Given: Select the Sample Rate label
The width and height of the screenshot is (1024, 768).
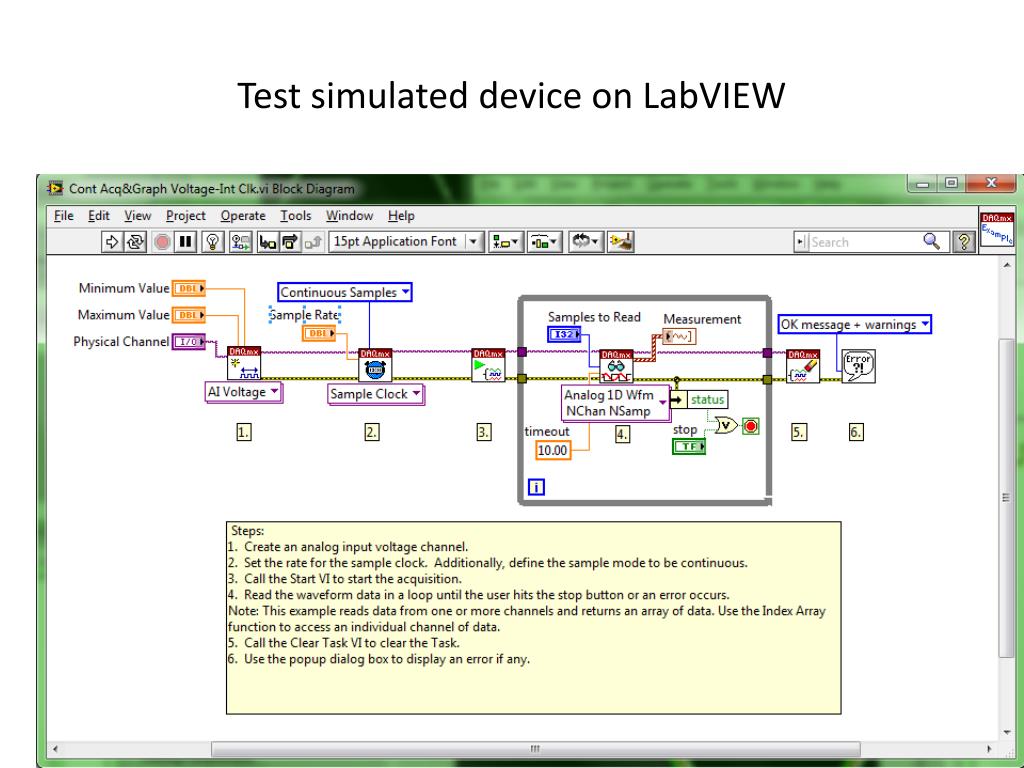Looking at the screenshot, I should tap(304, 315).
